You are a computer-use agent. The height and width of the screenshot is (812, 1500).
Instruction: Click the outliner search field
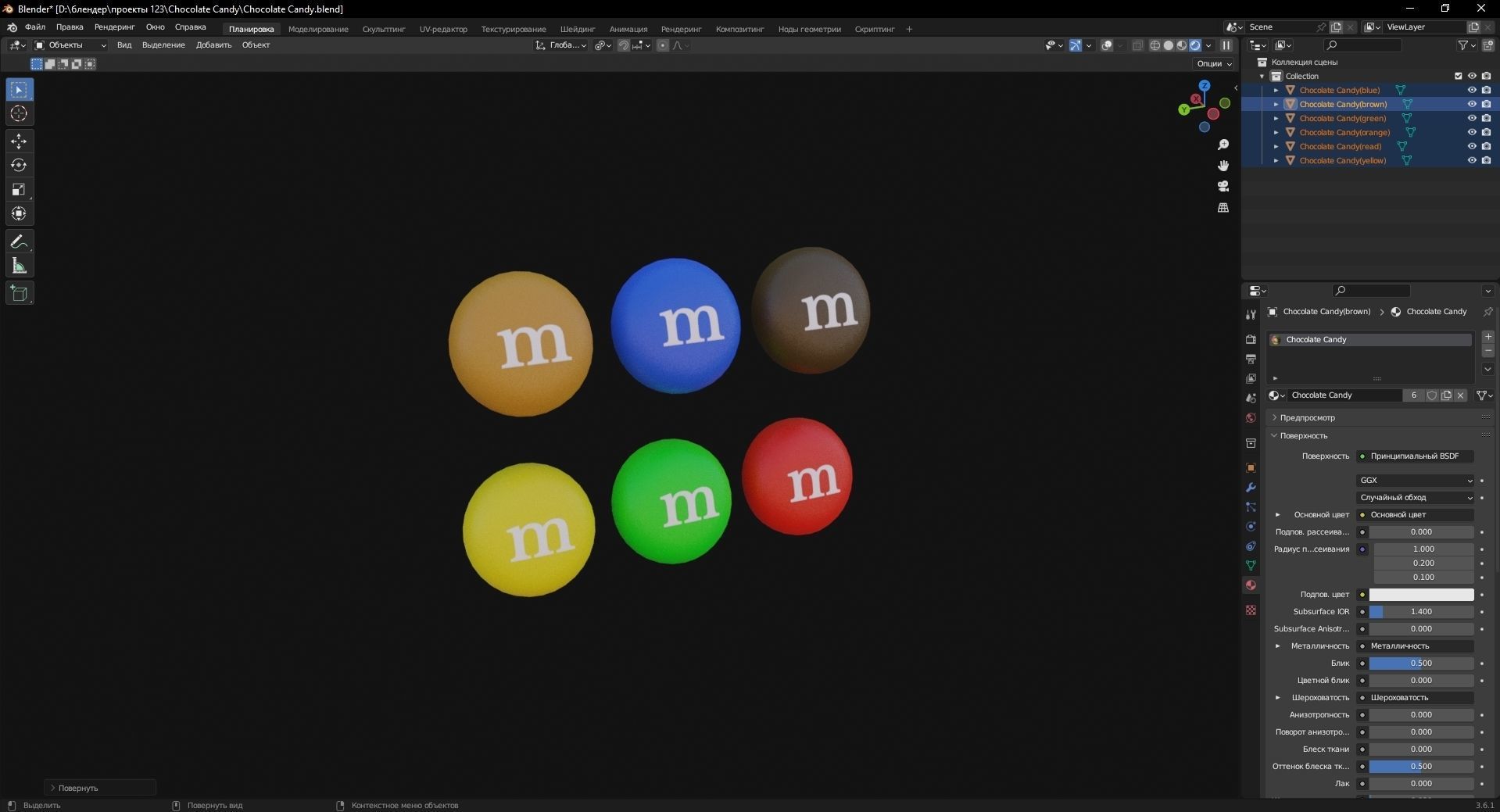click(x=1362, y=45)
